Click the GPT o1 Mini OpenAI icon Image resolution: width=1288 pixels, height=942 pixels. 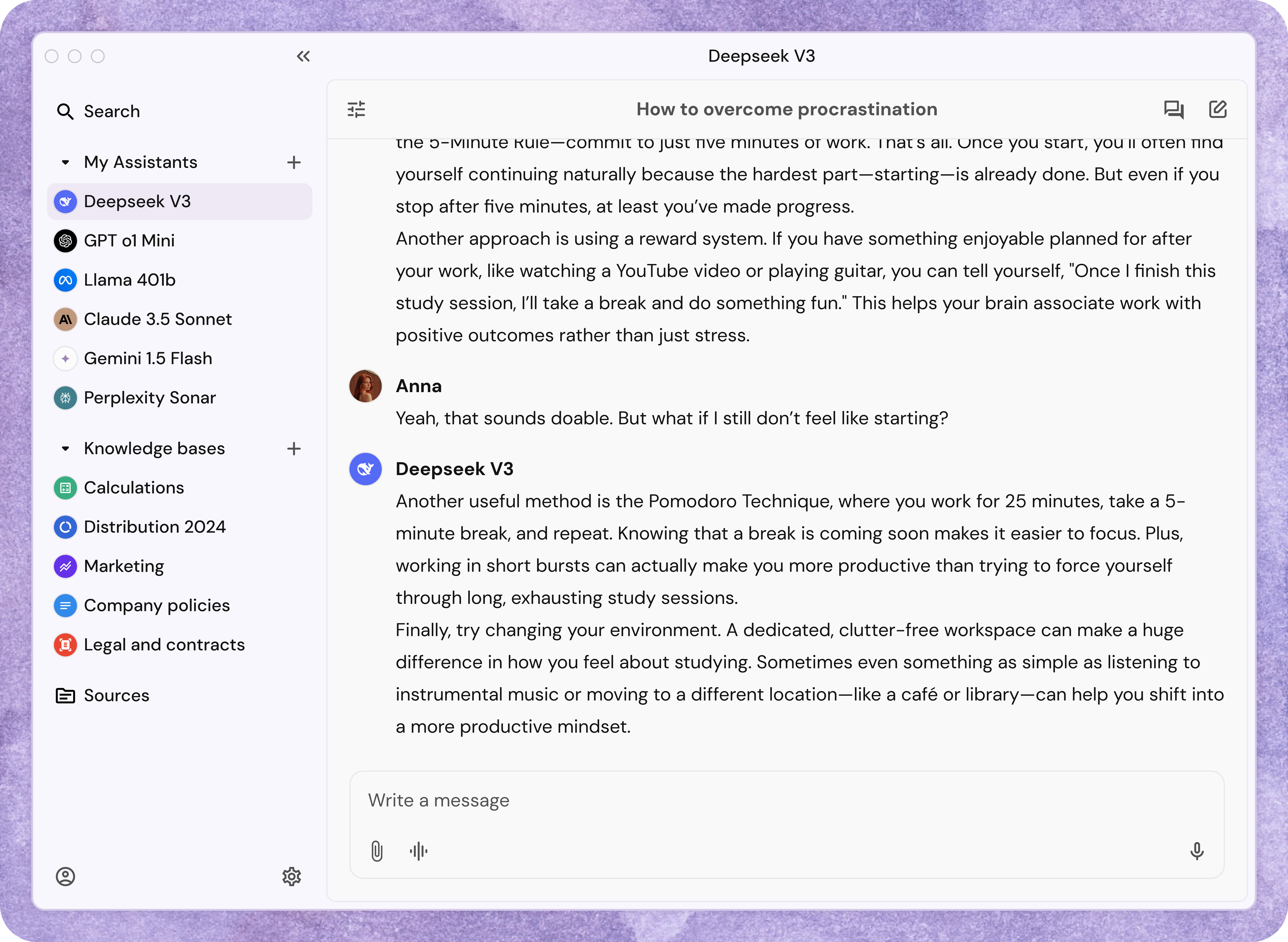[x=66, y=241]
